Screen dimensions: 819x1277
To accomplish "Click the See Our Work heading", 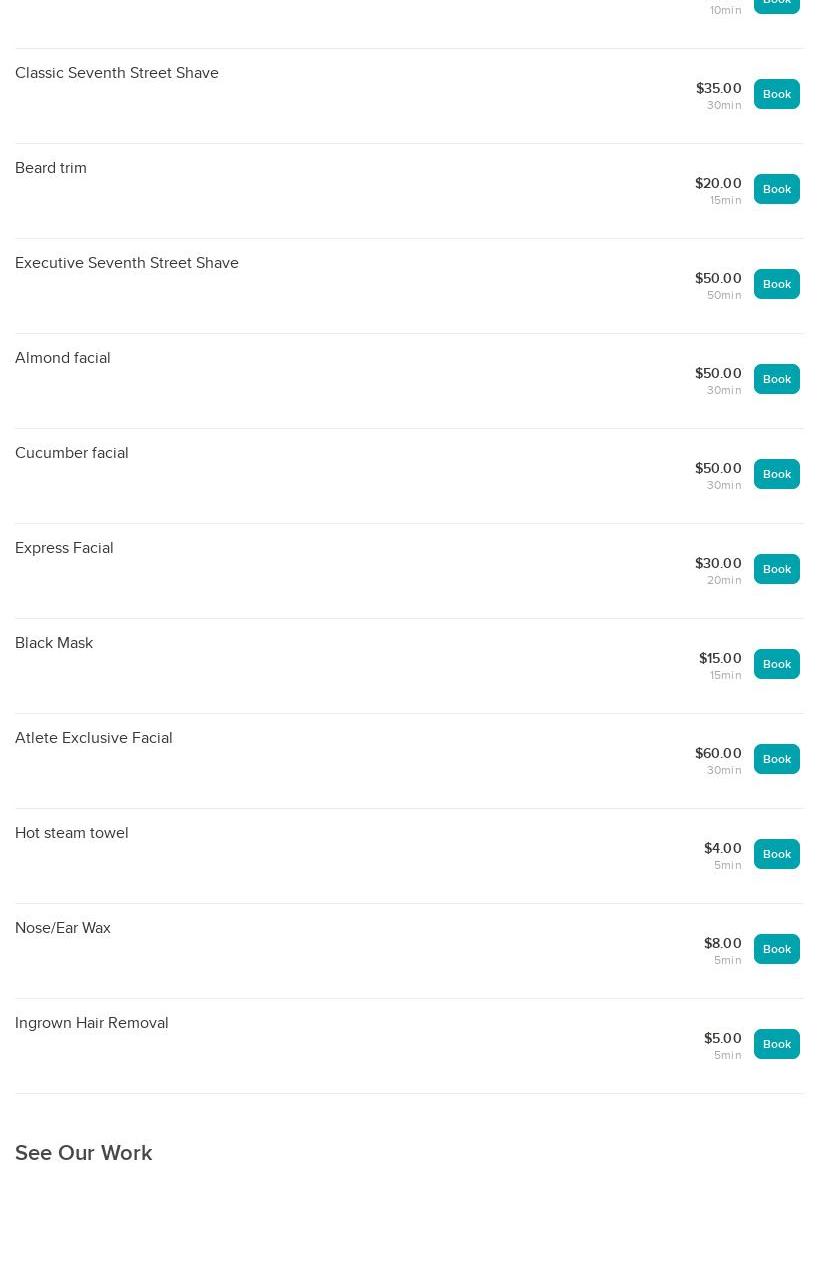I will tap(84, 1153).
